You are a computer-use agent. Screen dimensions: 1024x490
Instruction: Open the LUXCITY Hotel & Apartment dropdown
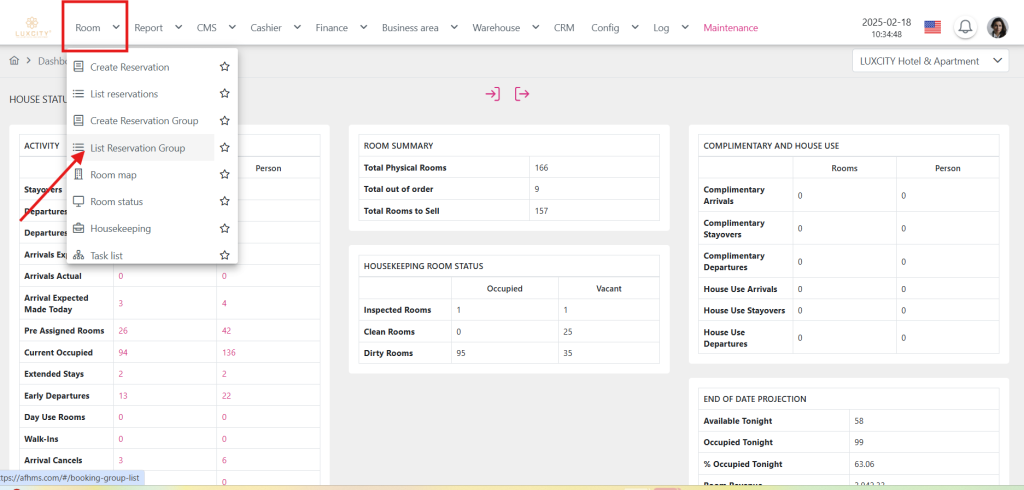click(x=929, y=62)
